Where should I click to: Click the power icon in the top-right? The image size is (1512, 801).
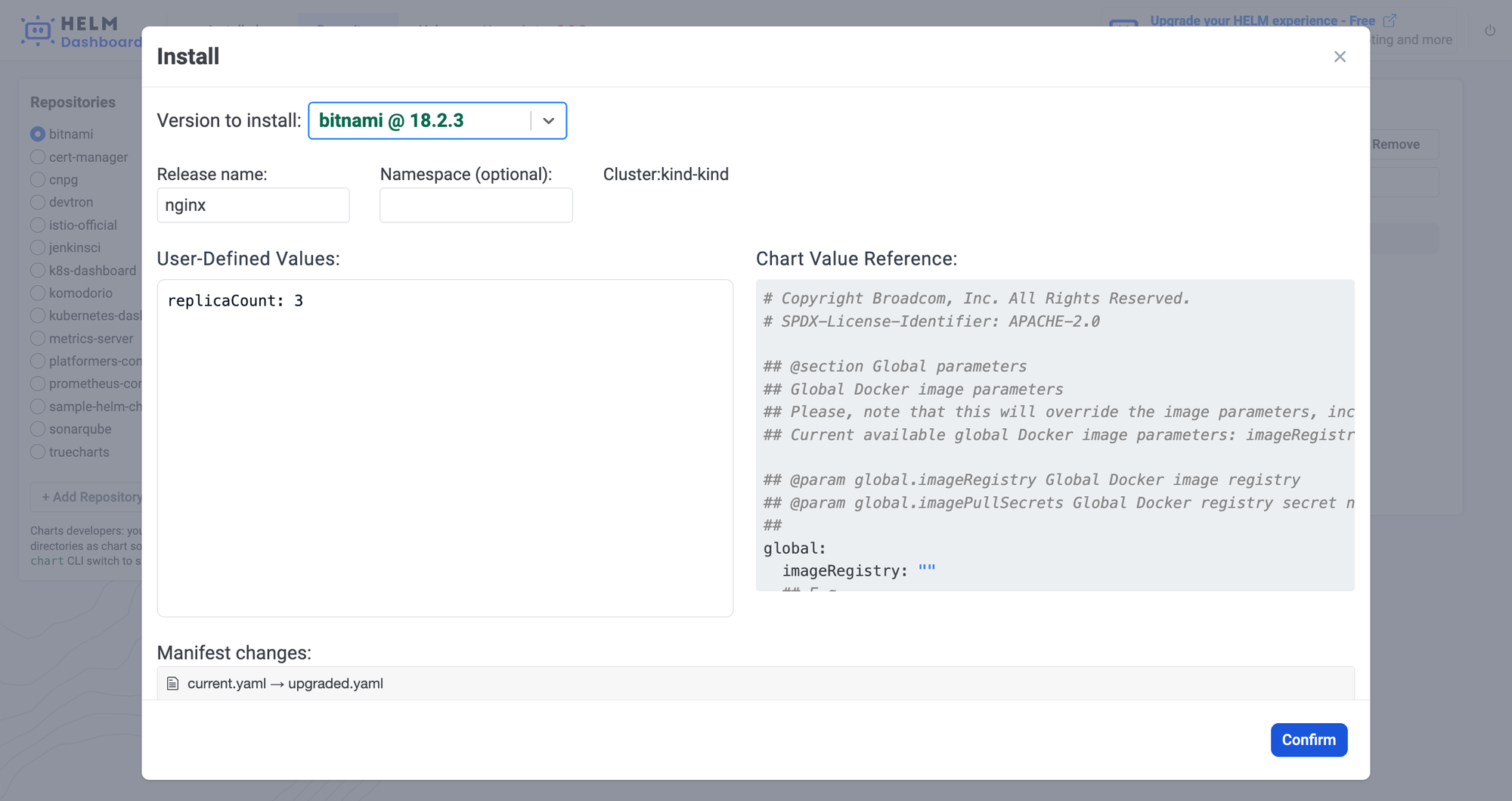pyautogui.click(x=1490, y=30)
